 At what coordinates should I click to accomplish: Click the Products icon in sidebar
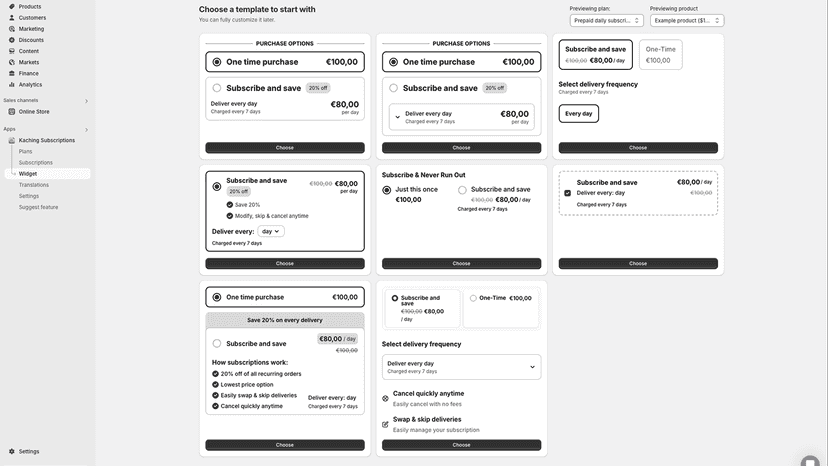pyautogui.click(x=12, y=6)
